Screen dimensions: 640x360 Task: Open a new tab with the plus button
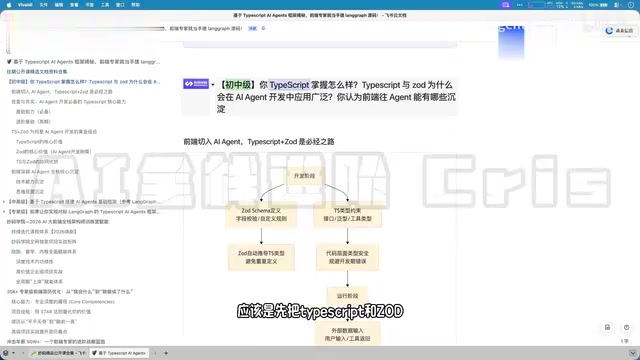[x=166, y=353]
